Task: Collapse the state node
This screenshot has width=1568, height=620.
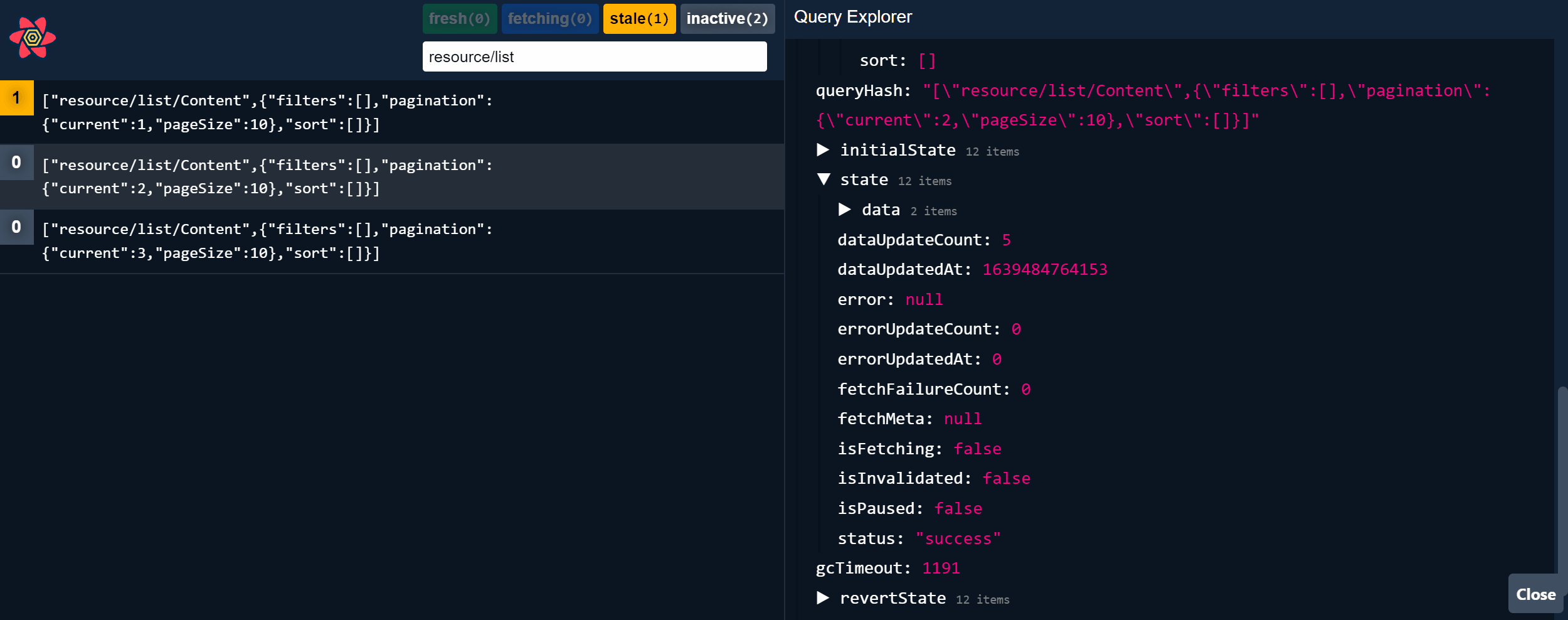Action: pyautogui.click(x=824, y=179)
